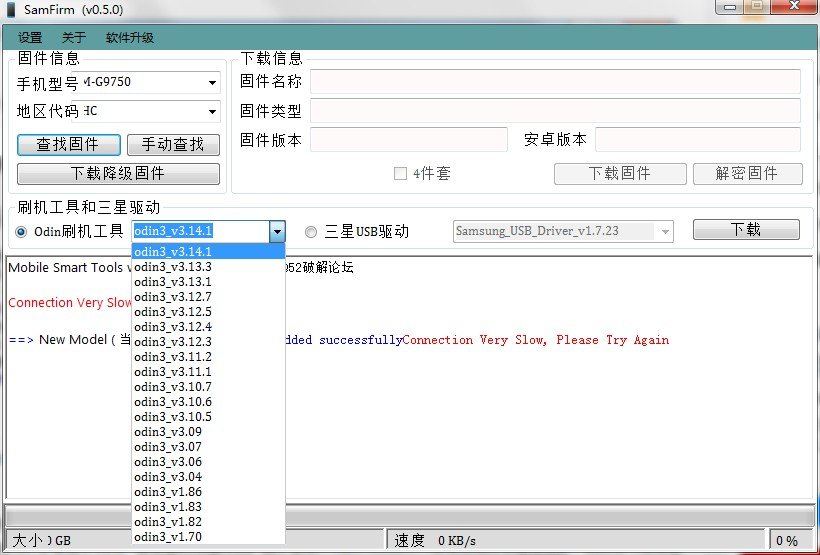
Task: Choose odin3_v3.10.5 from the list
Action: point(208,417)
